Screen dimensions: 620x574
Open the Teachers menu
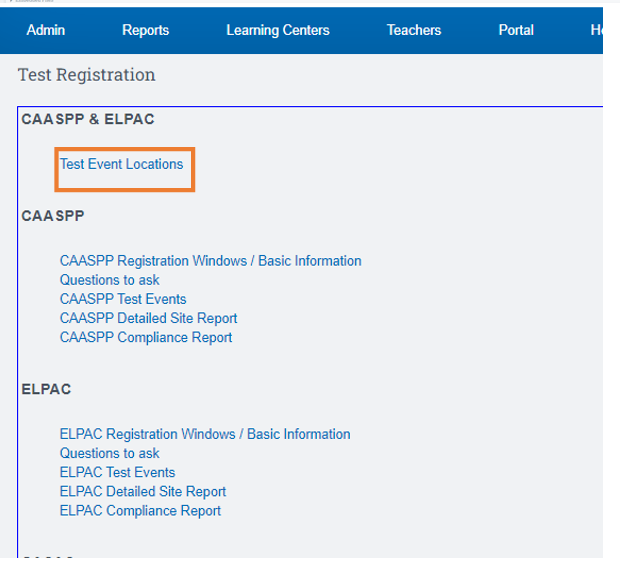click(414, 30)
